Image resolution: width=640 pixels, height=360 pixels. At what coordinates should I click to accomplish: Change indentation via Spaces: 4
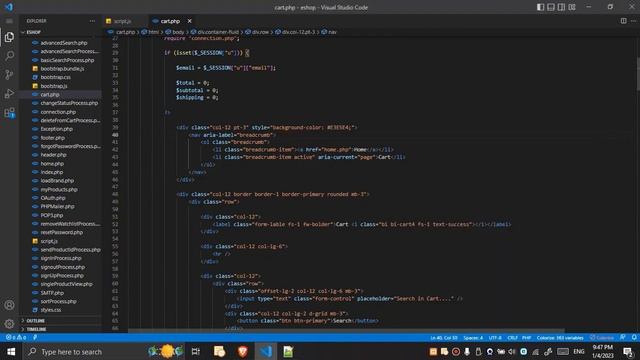[x=473, y=338]
